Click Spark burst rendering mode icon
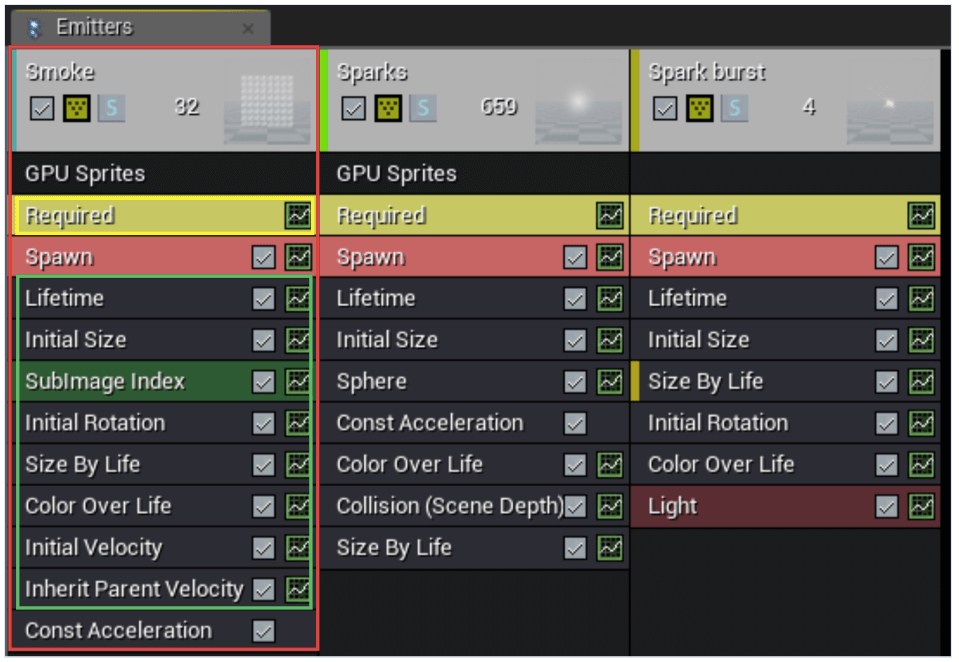The width and height of the screenshot is (959, 662). coord(700,107)
